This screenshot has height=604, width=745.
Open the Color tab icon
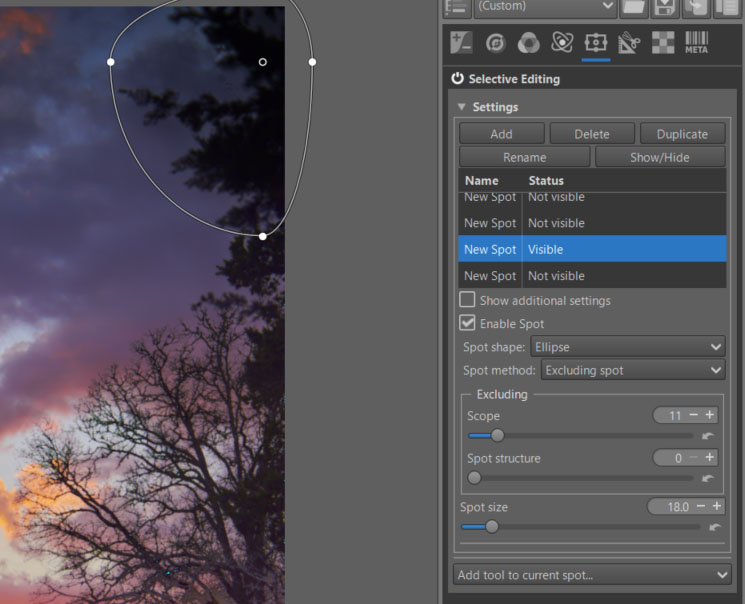(x=528, y=42)
